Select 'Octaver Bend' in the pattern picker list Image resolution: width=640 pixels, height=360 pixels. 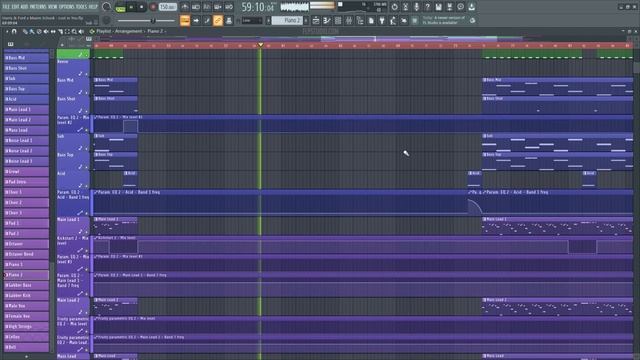point(27,254)
